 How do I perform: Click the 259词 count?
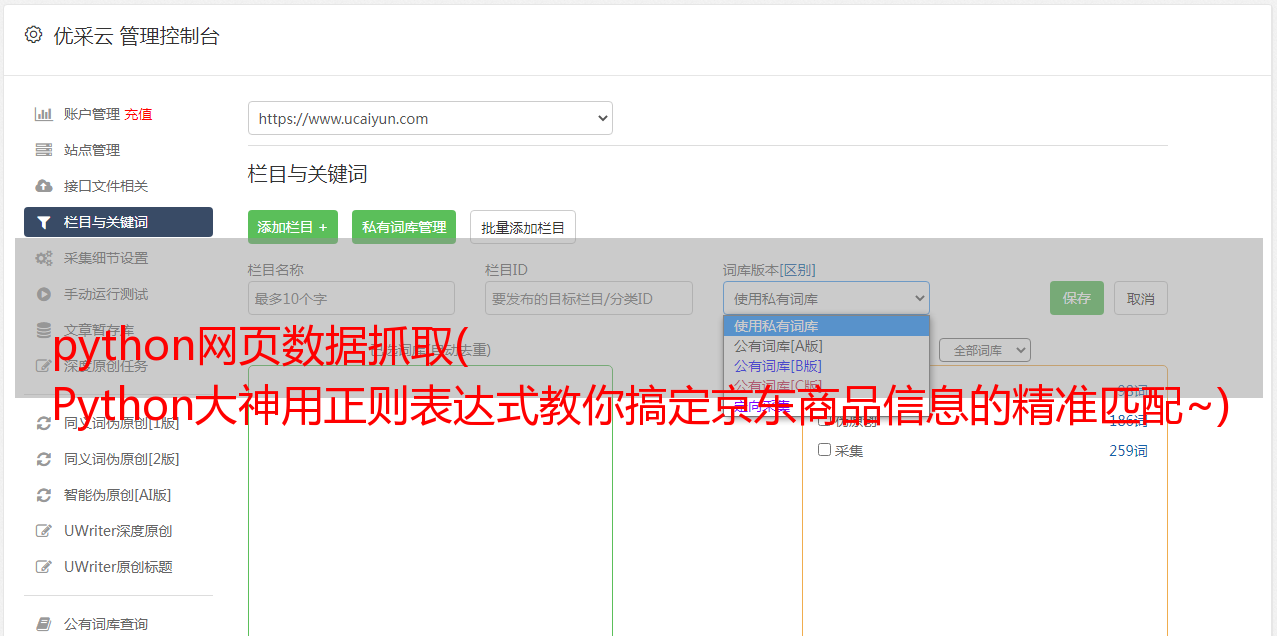pyautogui.click(x=1128, y=451)
